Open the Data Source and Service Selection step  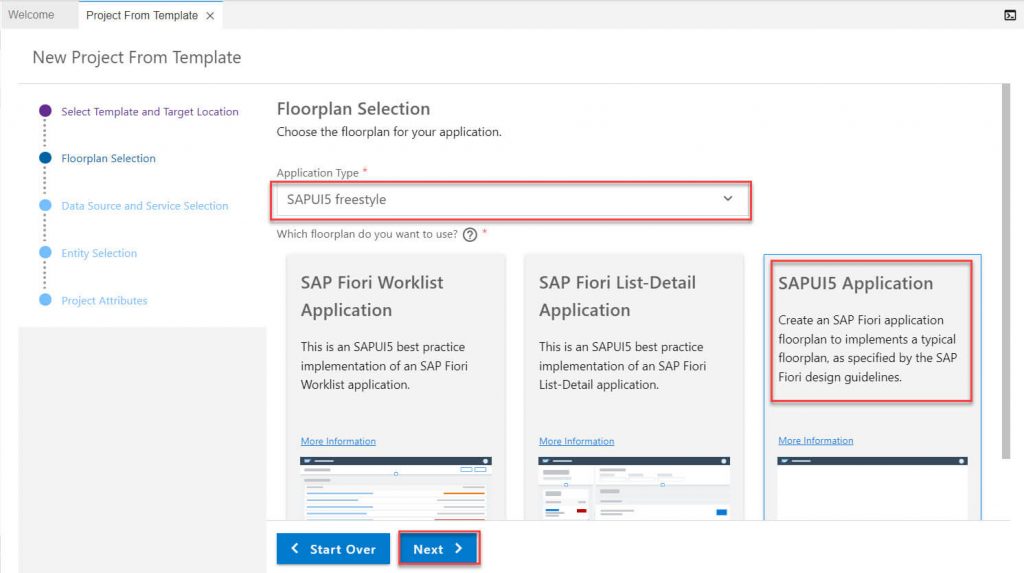145,206
